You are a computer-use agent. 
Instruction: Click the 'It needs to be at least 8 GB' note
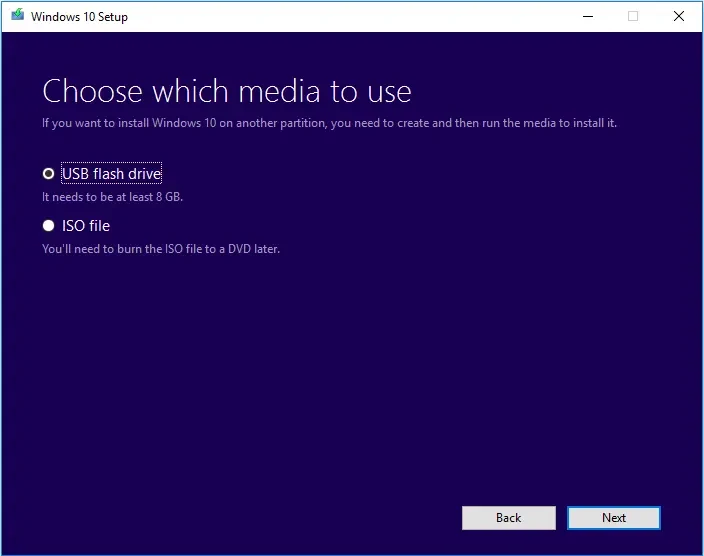[x=112, y=197]
